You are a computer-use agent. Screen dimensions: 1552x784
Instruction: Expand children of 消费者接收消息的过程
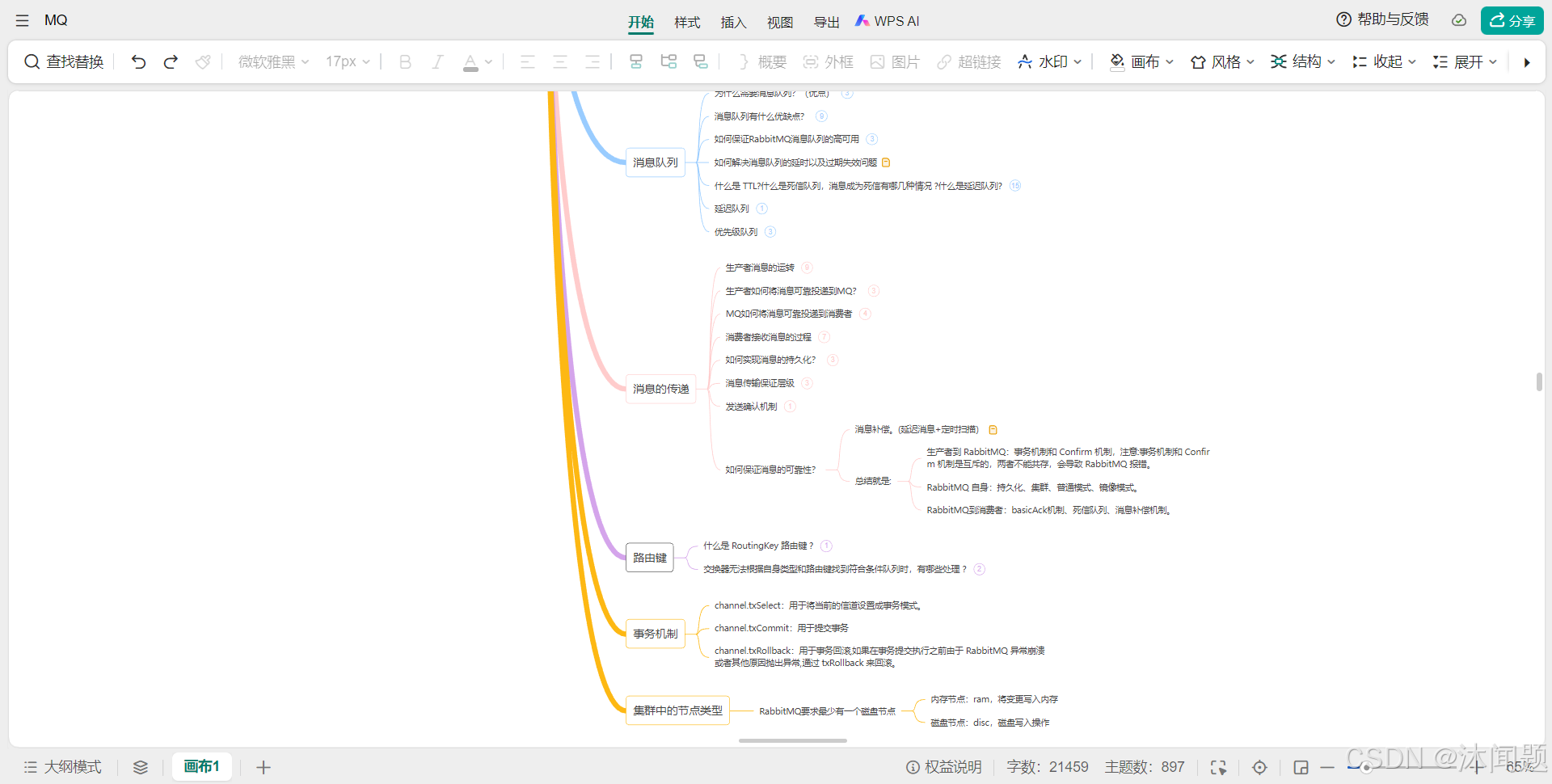[824, 337]
